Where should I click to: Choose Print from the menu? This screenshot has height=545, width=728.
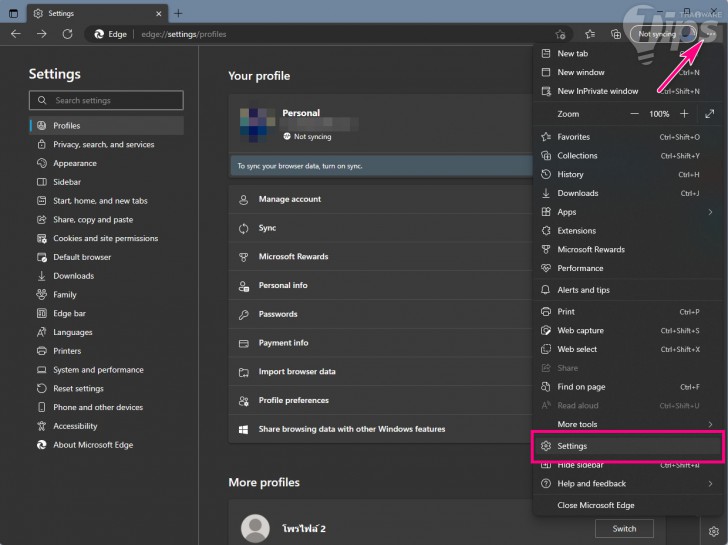point(628,311)
